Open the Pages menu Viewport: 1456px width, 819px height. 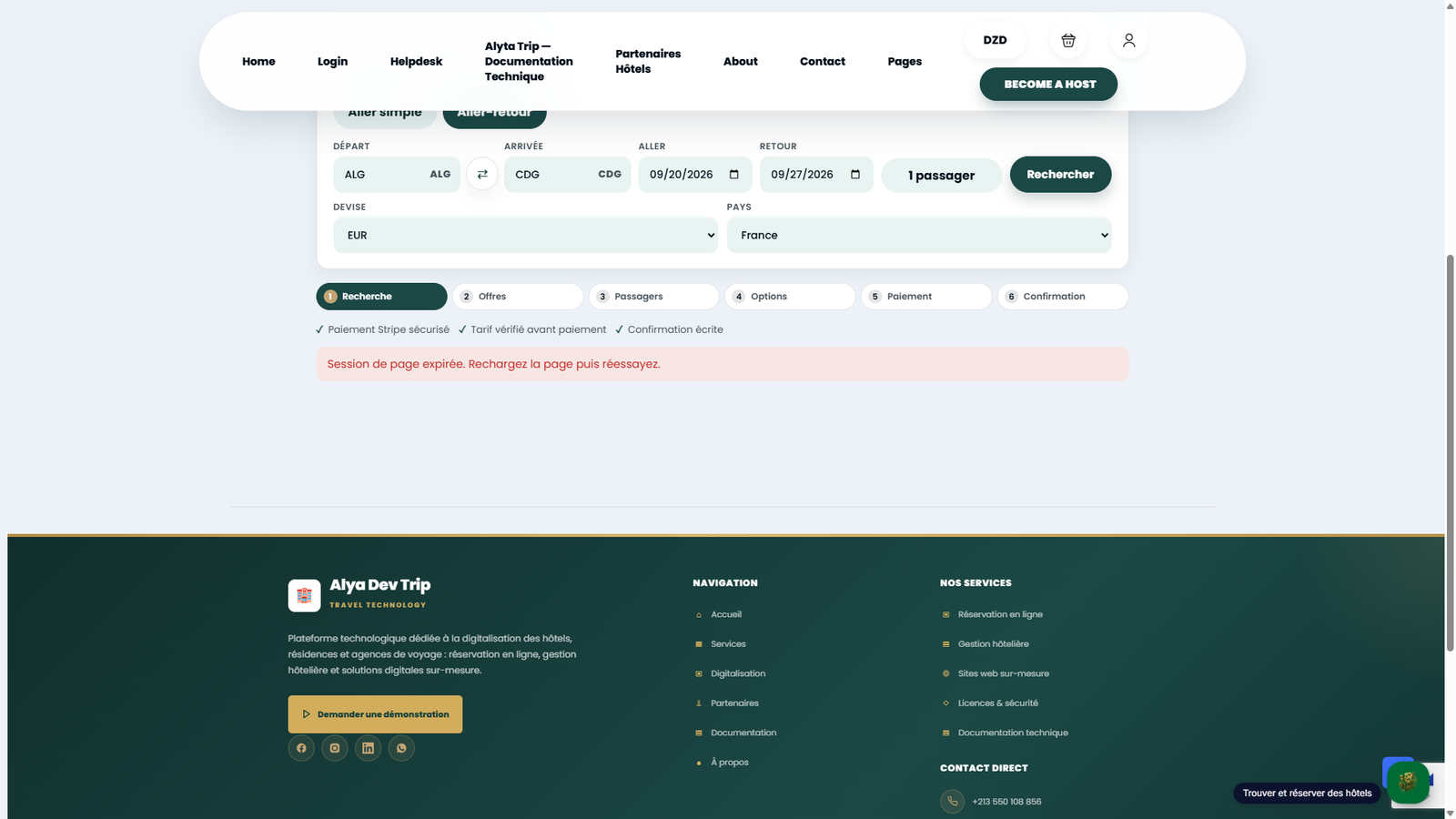pyautogui.click(x=905, y=61)
